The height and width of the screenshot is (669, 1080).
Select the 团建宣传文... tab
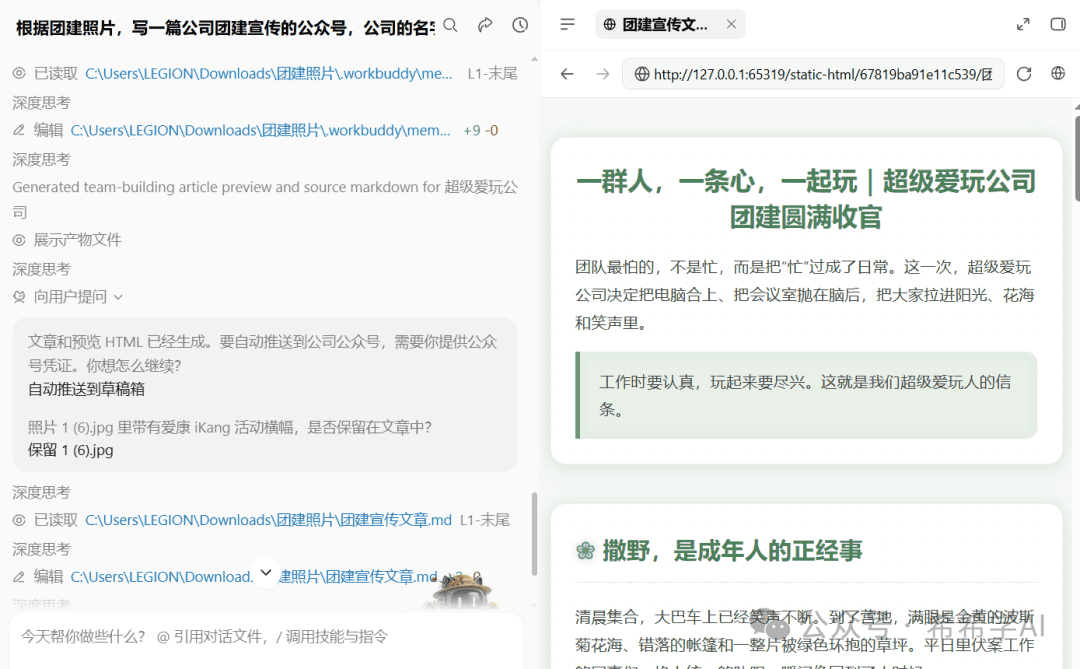(x=669, y=24)
